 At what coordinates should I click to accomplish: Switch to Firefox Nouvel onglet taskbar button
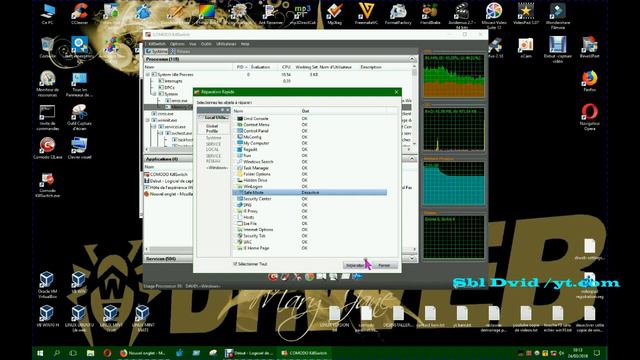click(x=142, y=353)
